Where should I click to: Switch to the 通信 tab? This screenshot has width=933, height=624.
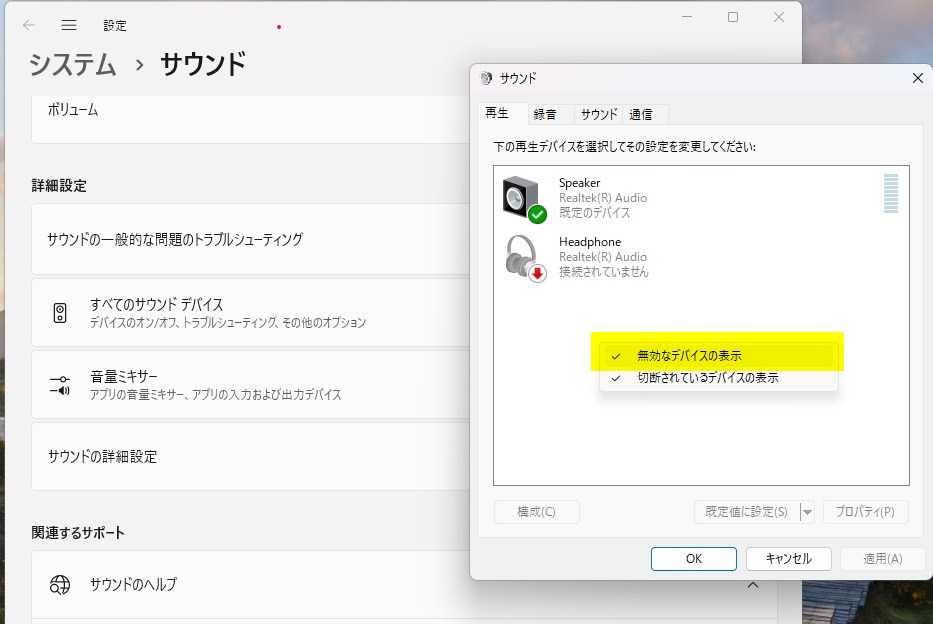coord(641,114)
